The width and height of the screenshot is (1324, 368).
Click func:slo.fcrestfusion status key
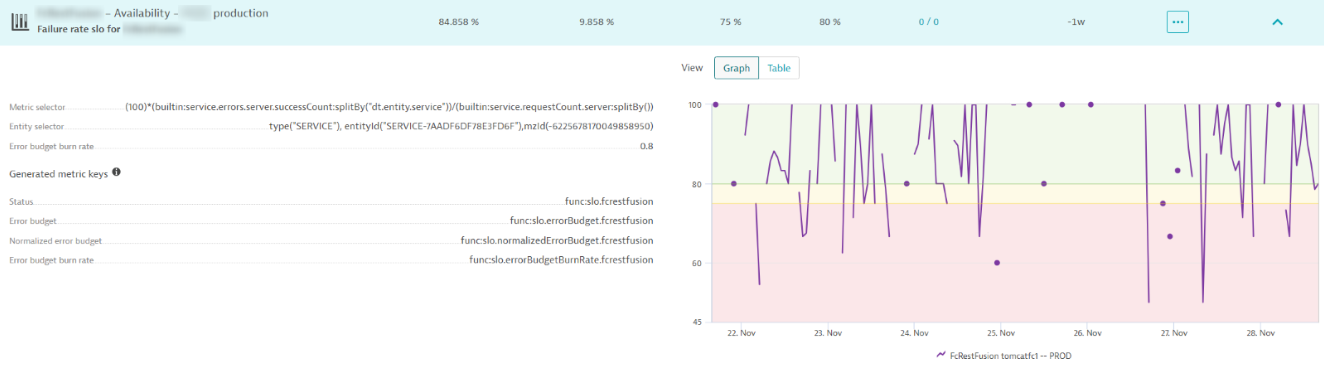(x=609, y=202)
